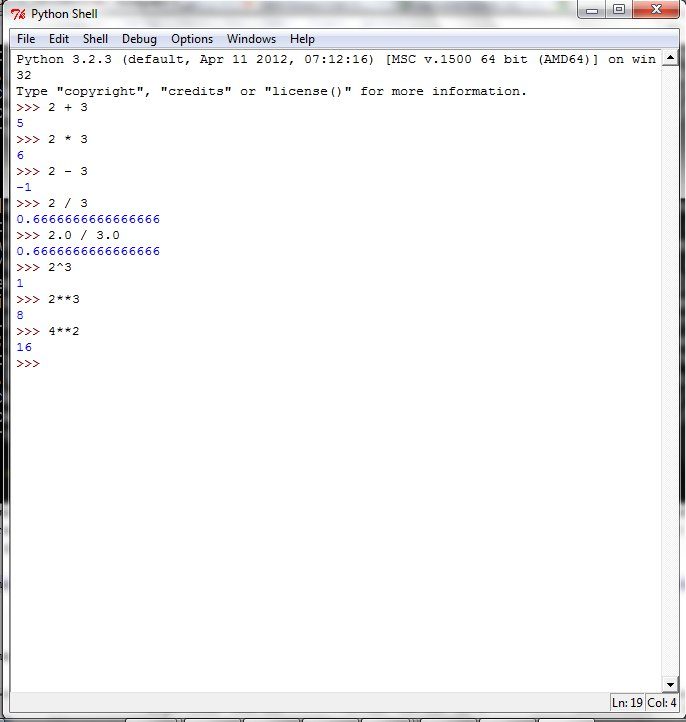The height and width of the screenshot is (722, 686).
Task: Open the Help menu
Action: click(302, 39)
